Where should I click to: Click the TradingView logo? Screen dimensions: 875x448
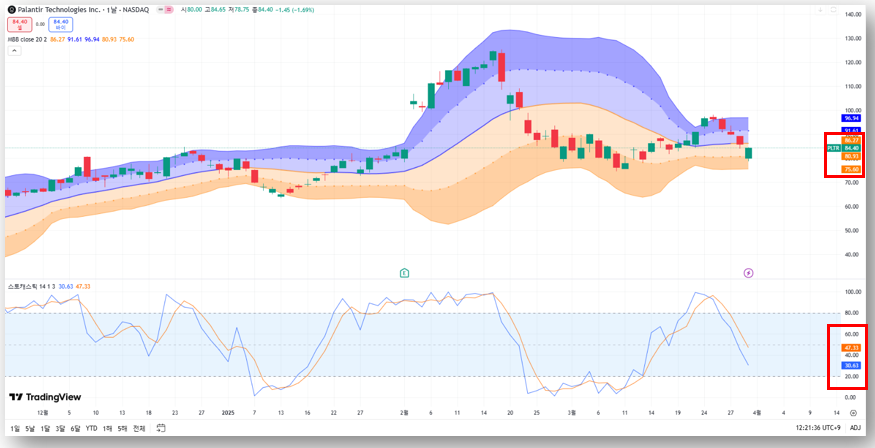(x=45, y=397)
